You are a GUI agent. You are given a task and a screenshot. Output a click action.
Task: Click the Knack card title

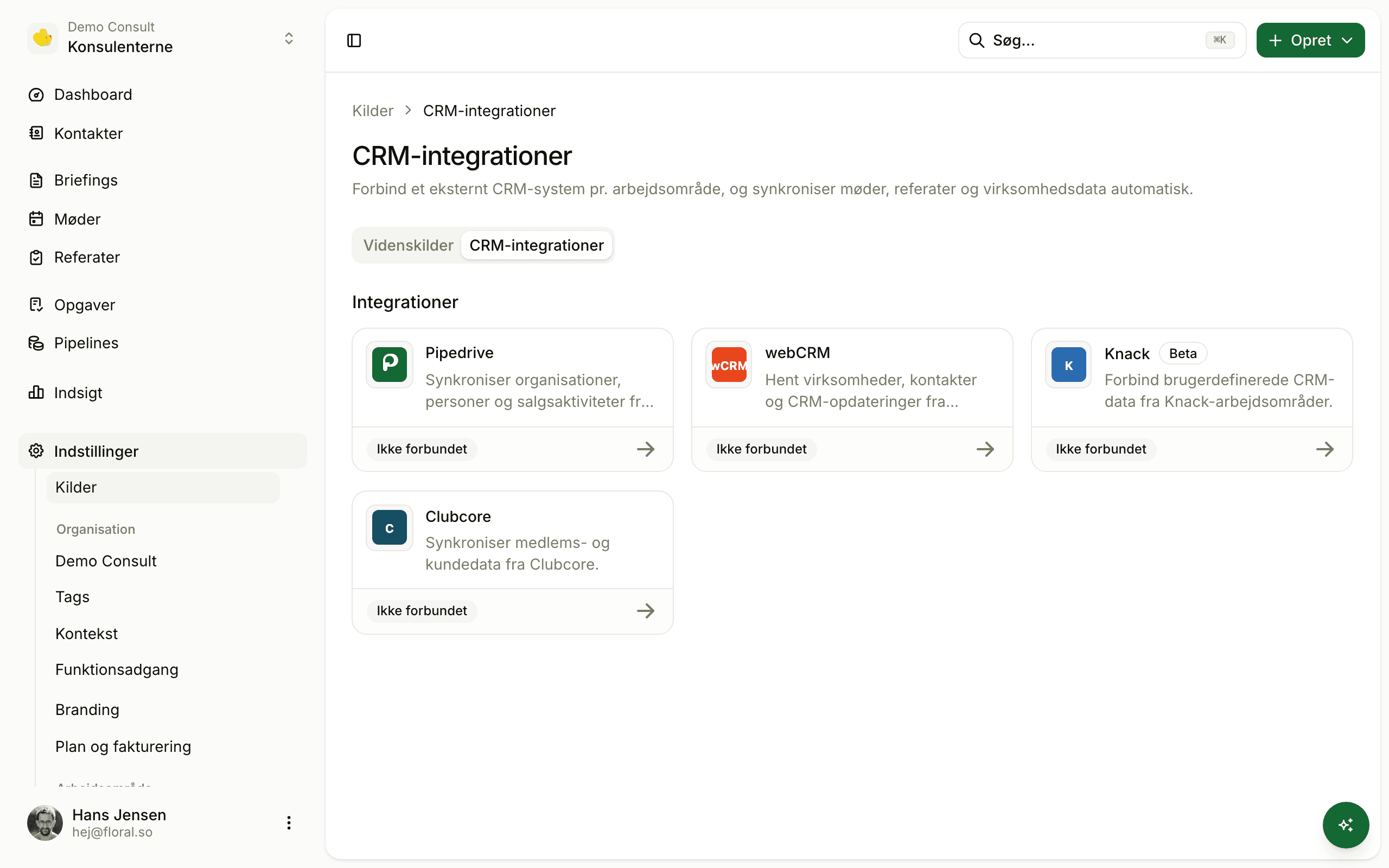pos(1127,354)
